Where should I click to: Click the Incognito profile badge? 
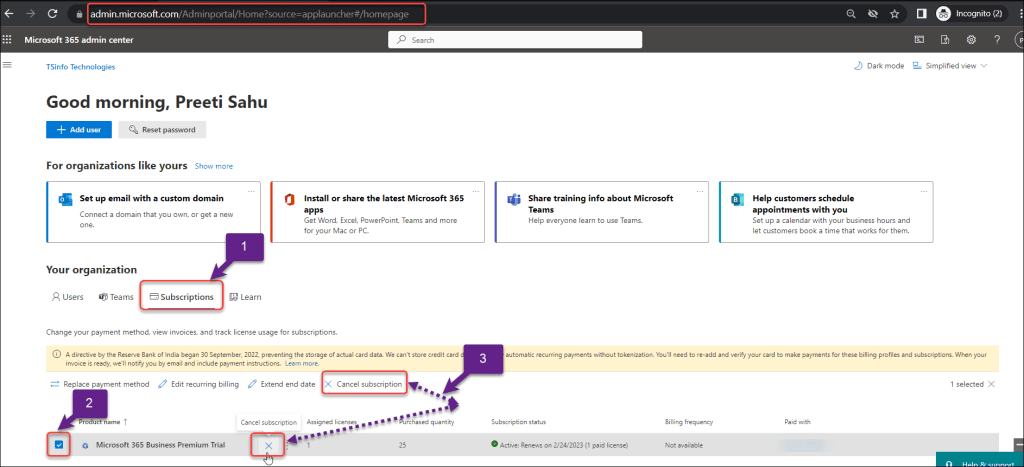pos(970,14)
